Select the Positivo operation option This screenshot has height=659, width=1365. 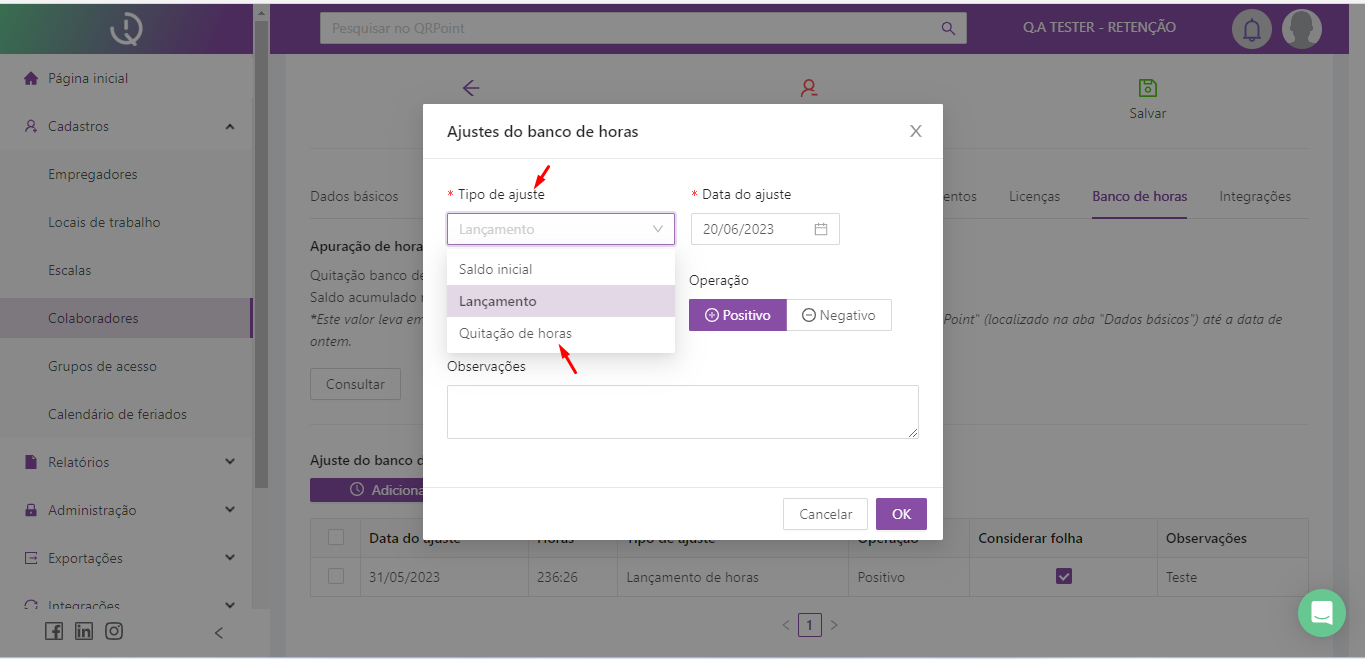[738, 315]
